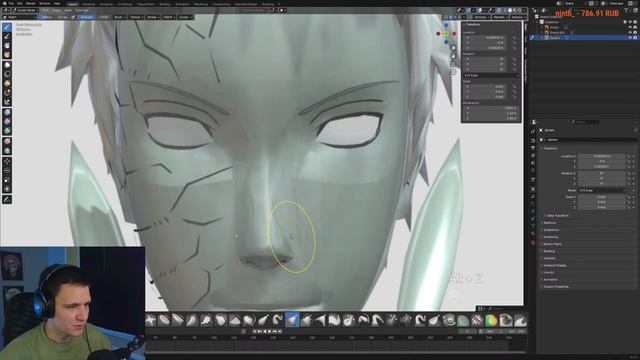Image resolution: width=640 pixels, height=360 pixels.
Task: Select the Cloth Filter tool
Action: pyautogui.click(x=7, y=122)
